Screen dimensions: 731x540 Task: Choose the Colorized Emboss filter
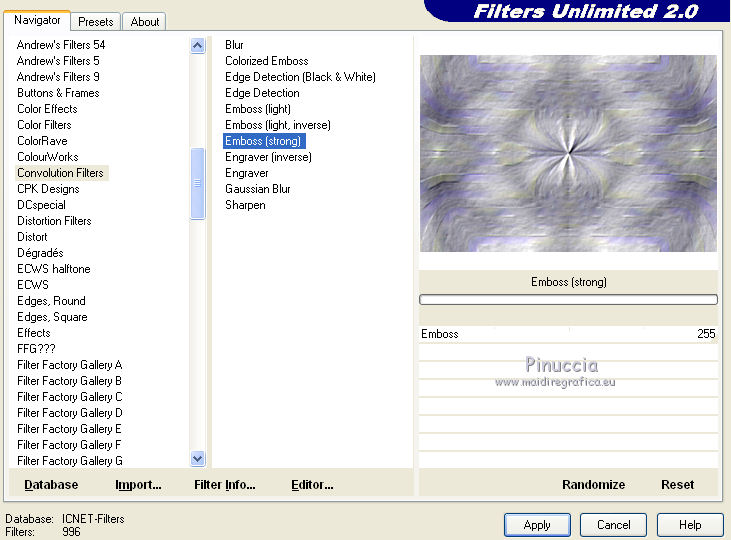267,61
